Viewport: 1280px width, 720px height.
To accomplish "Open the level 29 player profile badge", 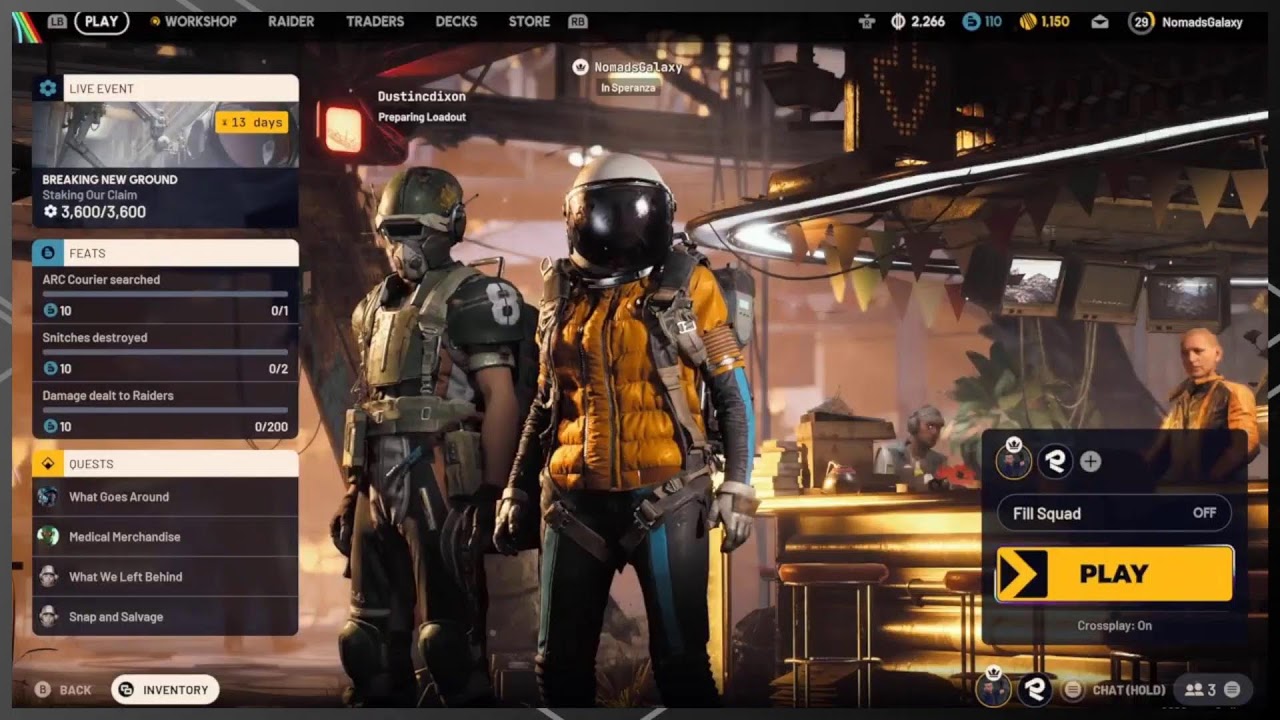I will pyautogui.click(x=1141, y=21).
